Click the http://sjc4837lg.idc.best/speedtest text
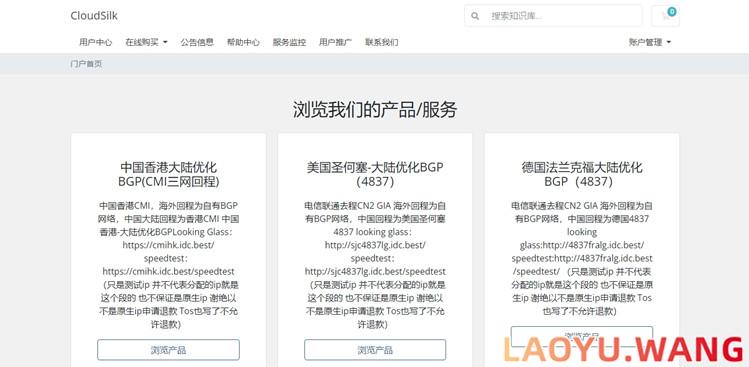749x367 pixels. [x=375, y=271]
